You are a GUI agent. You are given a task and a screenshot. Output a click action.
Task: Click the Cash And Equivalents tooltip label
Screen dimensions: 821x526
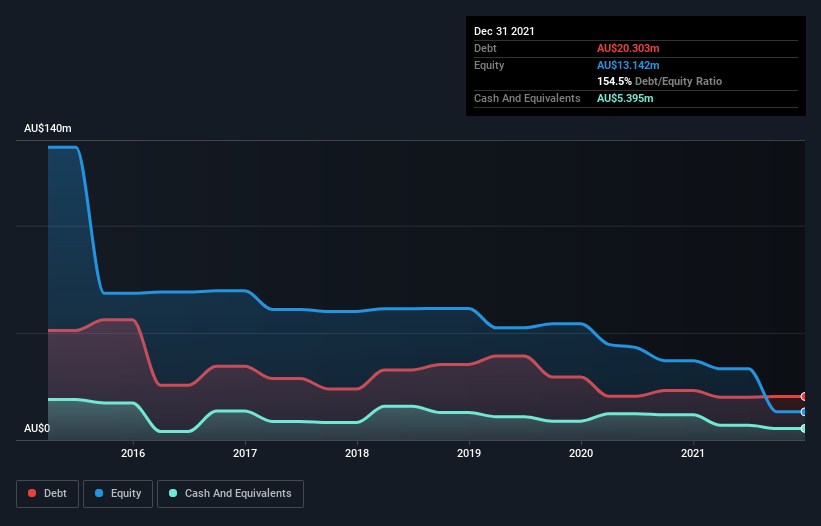click(x=527, y=98)
